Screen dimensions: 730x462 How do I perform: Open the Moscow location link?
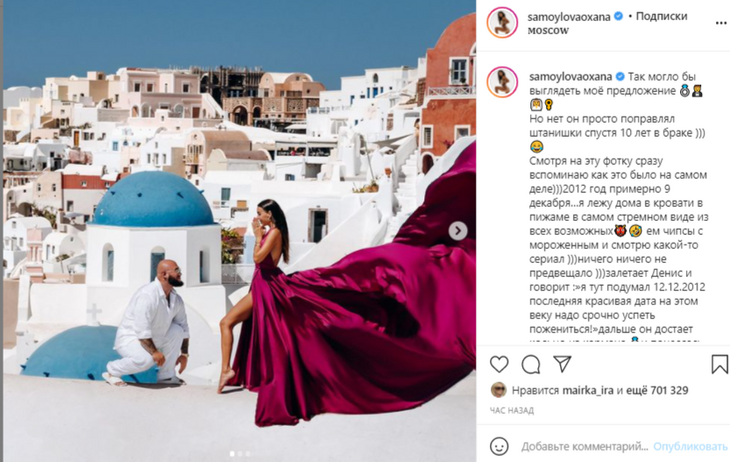click(548, 30)
